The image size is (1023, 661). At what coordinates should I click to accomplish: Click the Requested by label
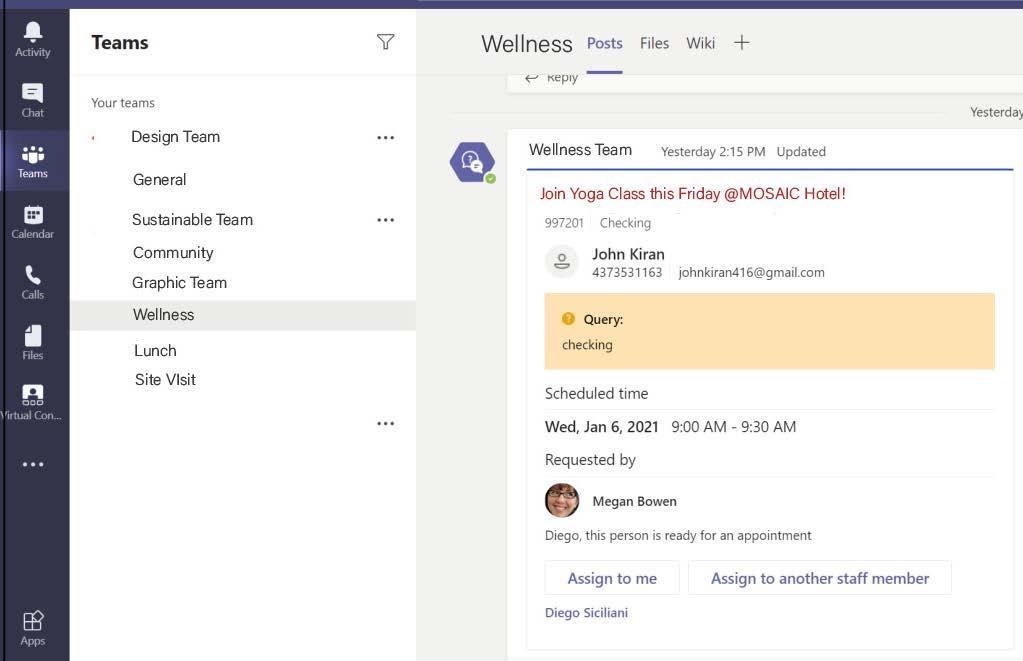click(590, 460)
